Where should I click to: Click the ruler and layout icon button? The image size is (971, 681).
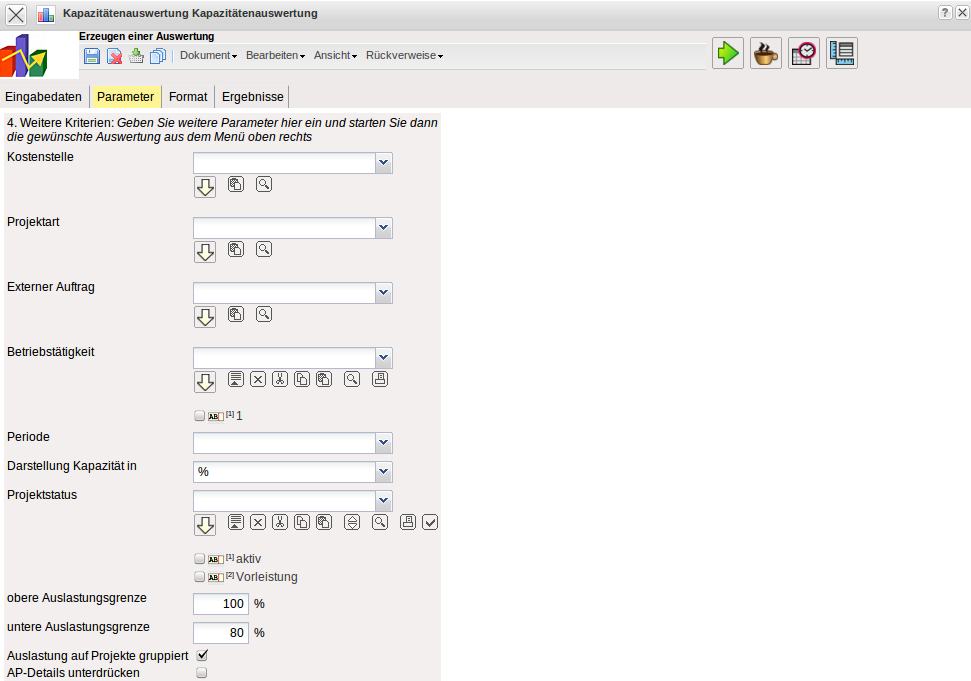[x=842, y=53]
